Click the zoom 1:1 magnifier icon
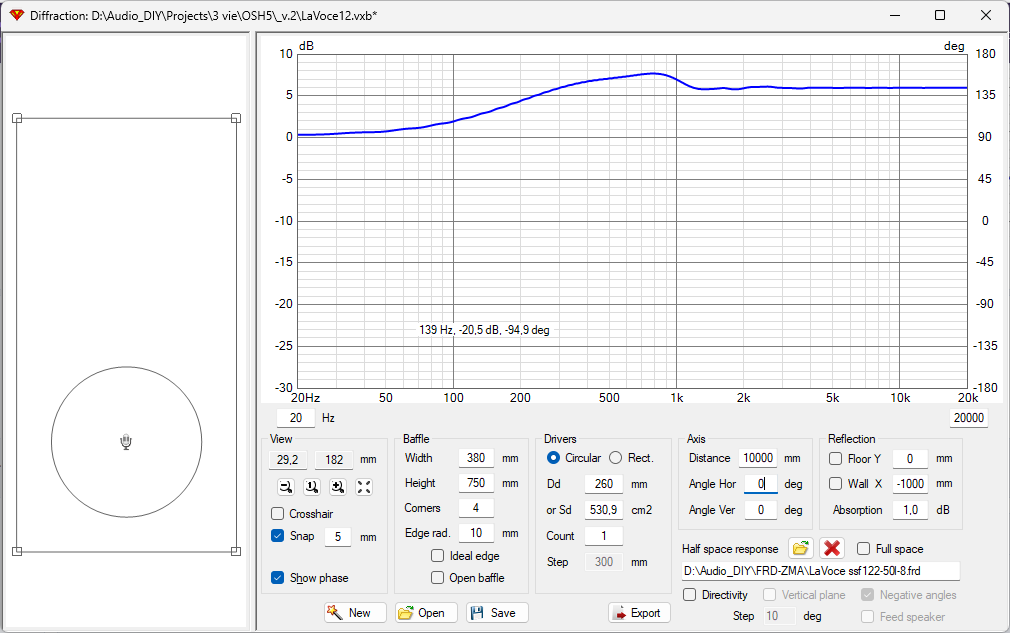 (x=312, y=487)
